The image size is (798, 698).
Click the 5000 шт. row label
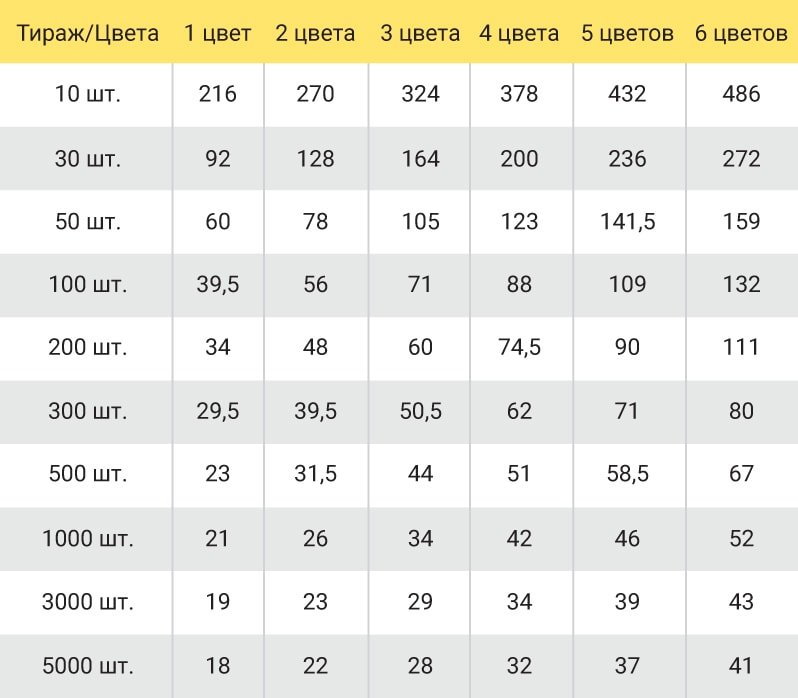[88, 666]
